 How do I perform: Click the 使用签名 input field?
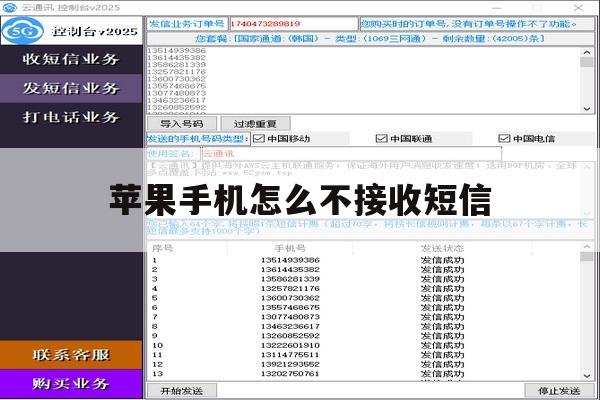click(351, 154)
